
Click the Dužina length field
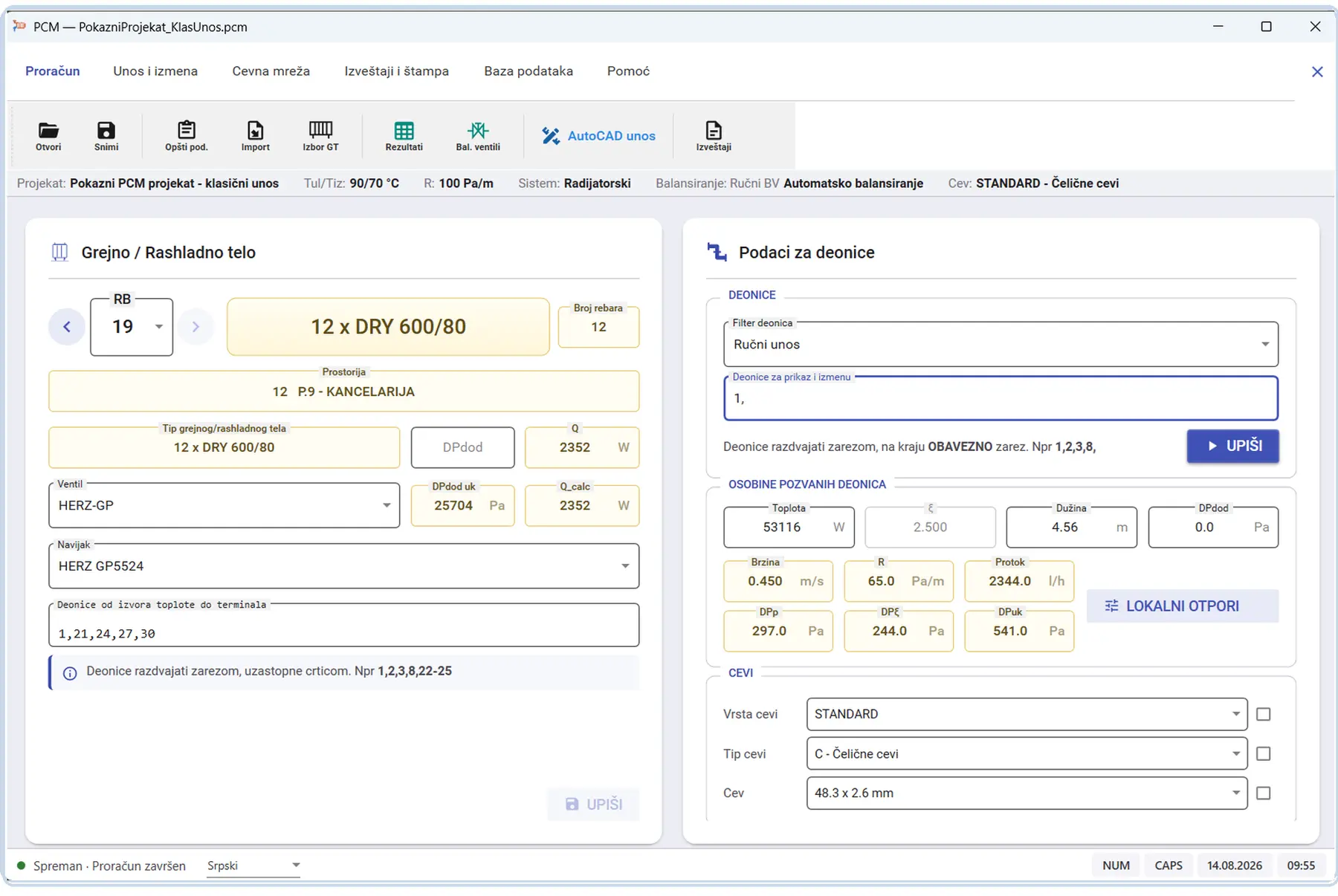point(1071,527)
